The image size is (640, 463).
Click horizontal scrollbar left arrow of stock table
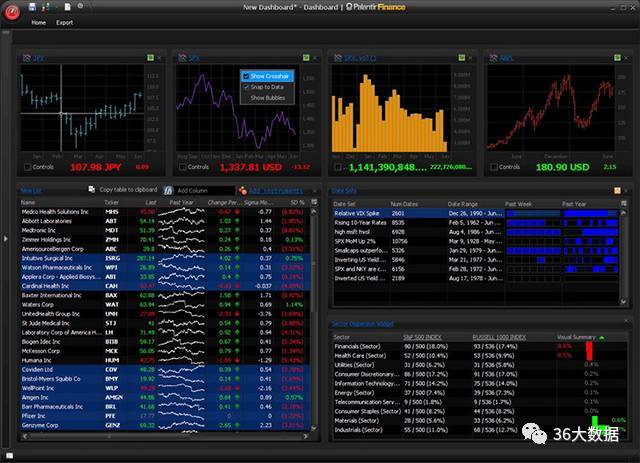(25, 436)
